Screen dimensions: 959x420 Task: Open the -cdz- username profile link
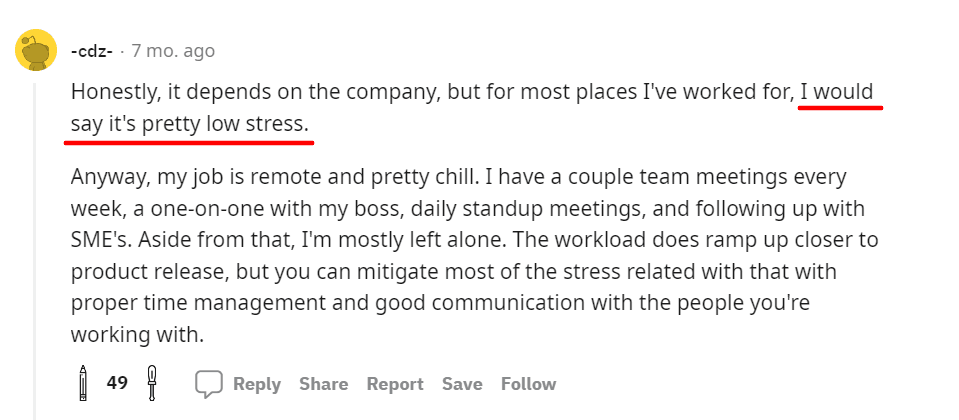[x=91, y=50]
